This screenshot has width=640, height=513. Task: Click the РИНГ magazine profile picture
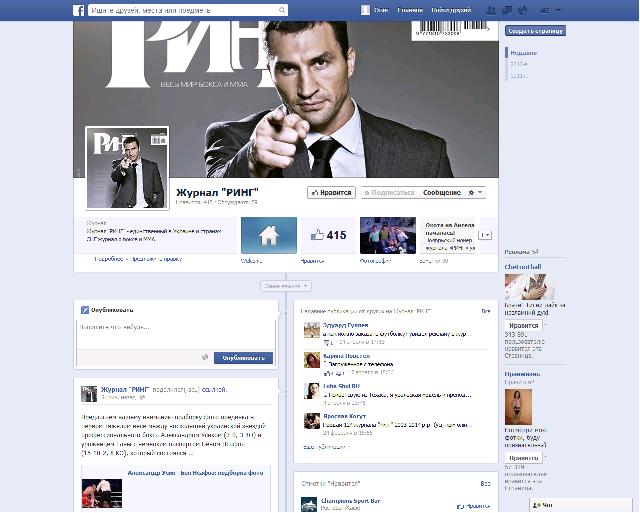[x=126, y=167]
